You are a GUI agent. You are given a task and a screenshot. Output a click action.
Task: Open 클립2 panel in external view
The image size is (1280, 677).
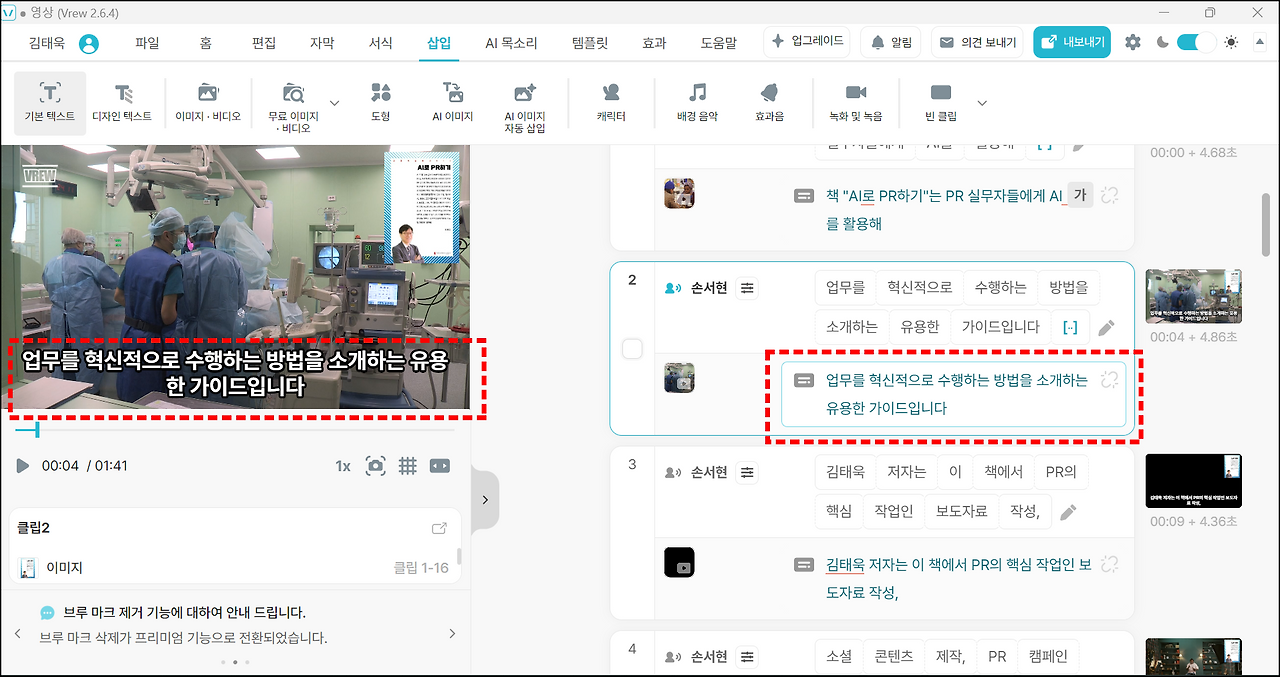tap(439, 529)
